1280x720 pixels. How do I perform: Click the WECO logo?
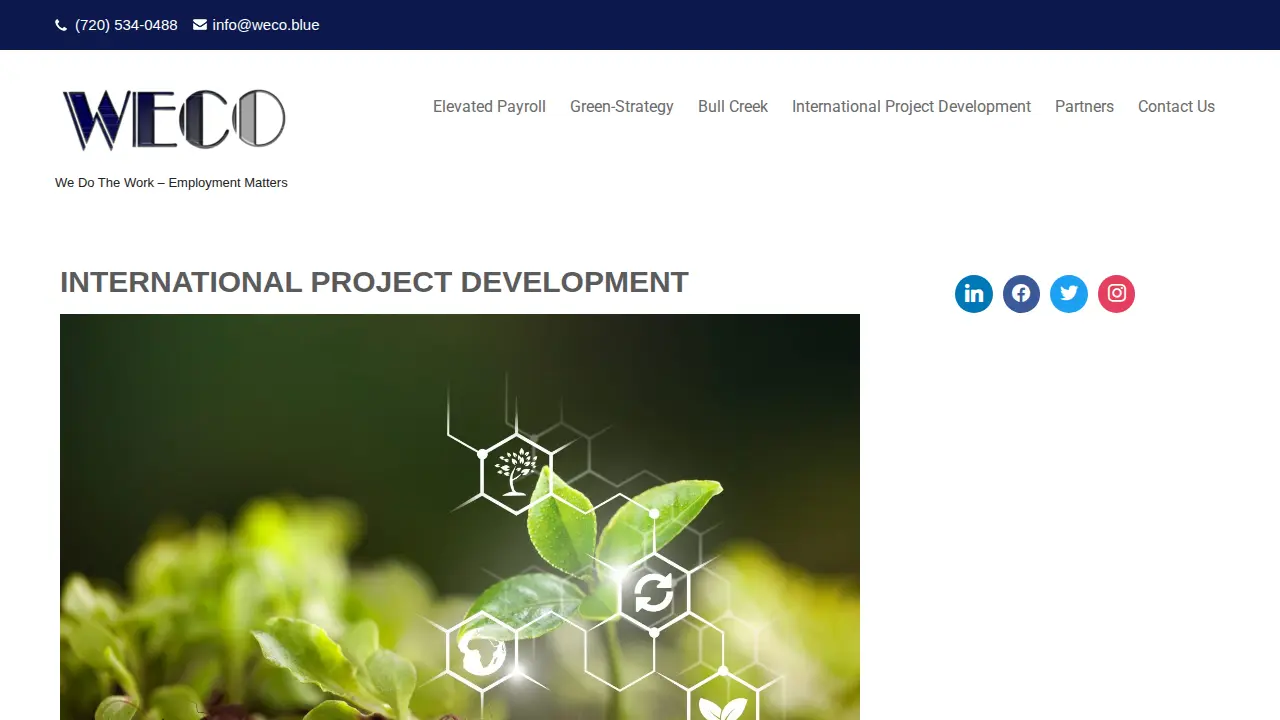[174, 120]
